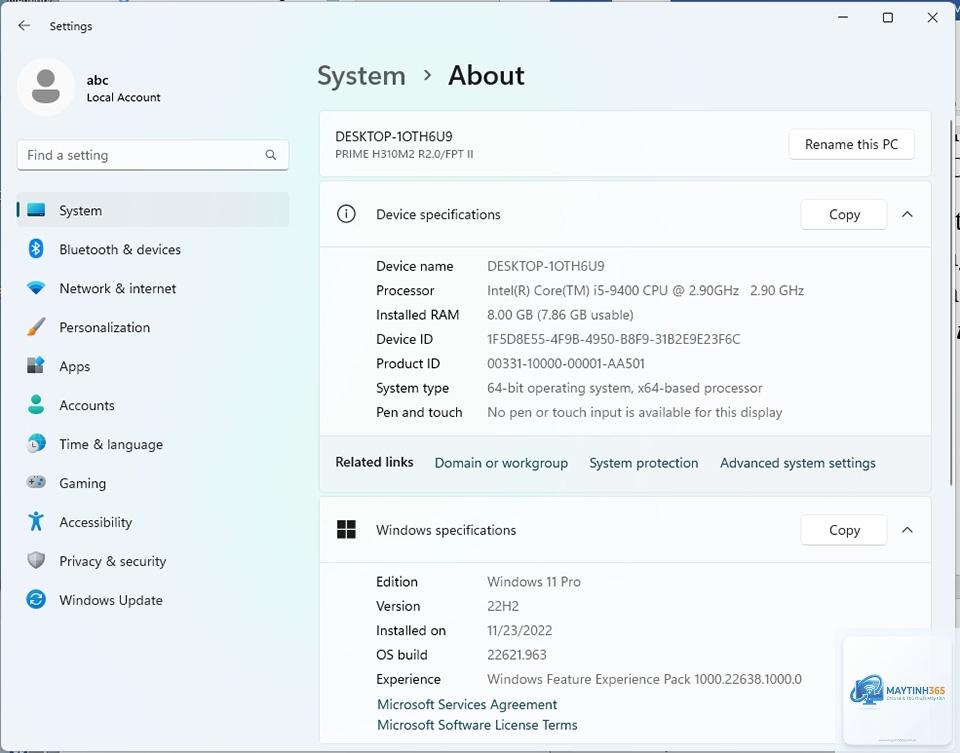Collapse the Device specifications section
Viewport: 960px width, 753px height.
click(907, 214)
